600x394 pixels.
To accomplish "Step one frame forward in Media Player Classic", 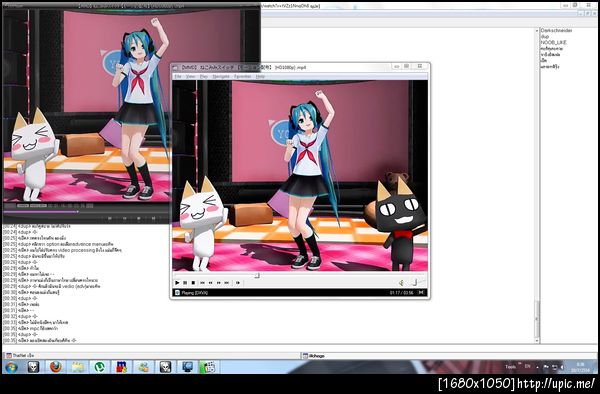I will [x=238, y=283].
